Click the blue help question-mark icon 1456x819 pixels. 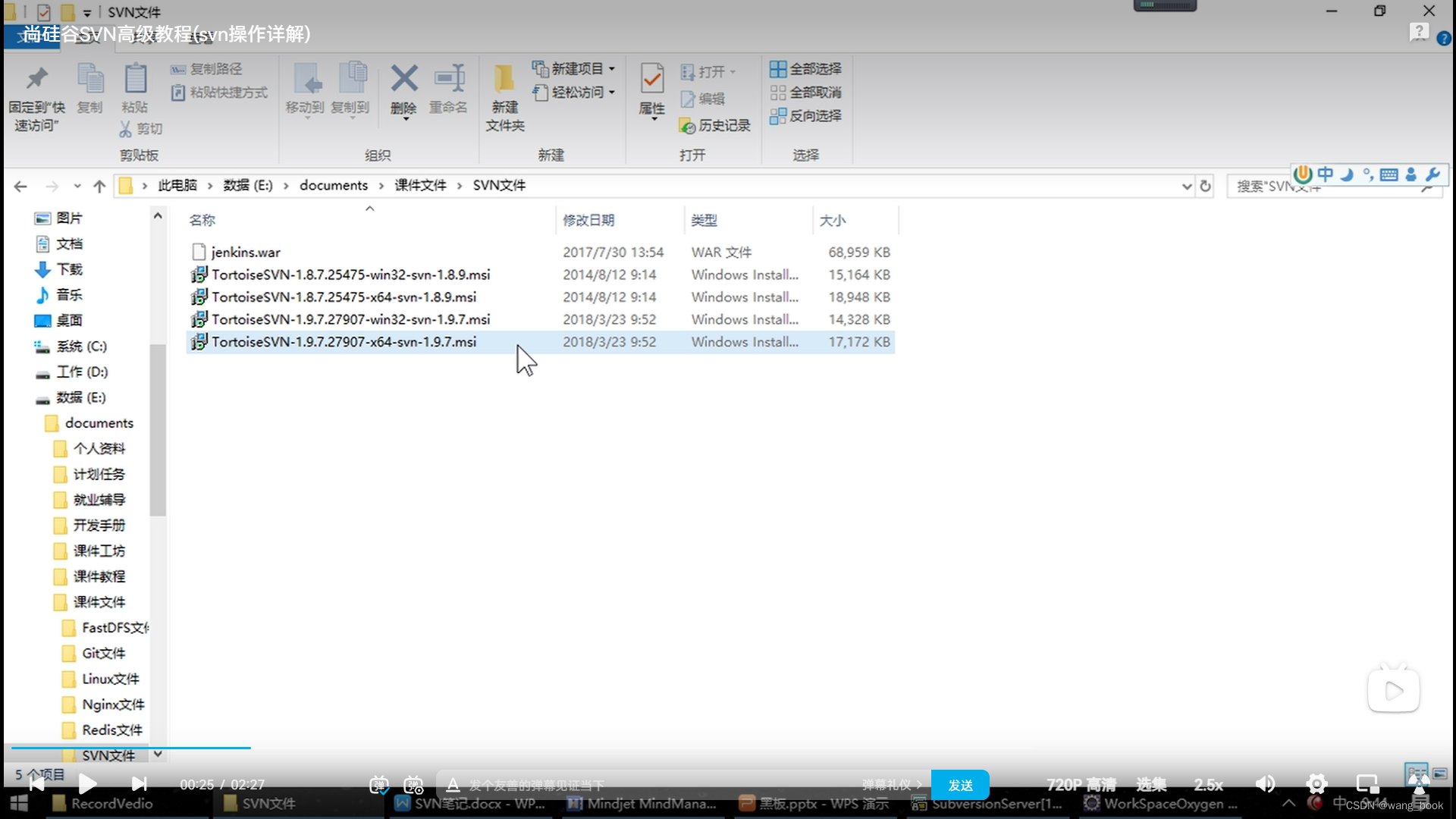tap(1444, 39)
